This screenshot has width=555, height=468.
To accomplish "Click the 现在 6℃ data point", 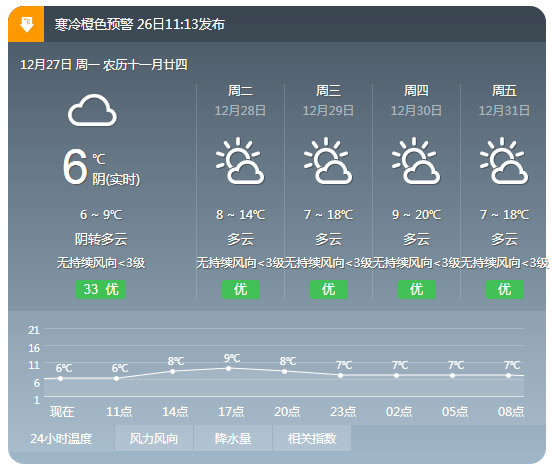I will click(61, 378).
